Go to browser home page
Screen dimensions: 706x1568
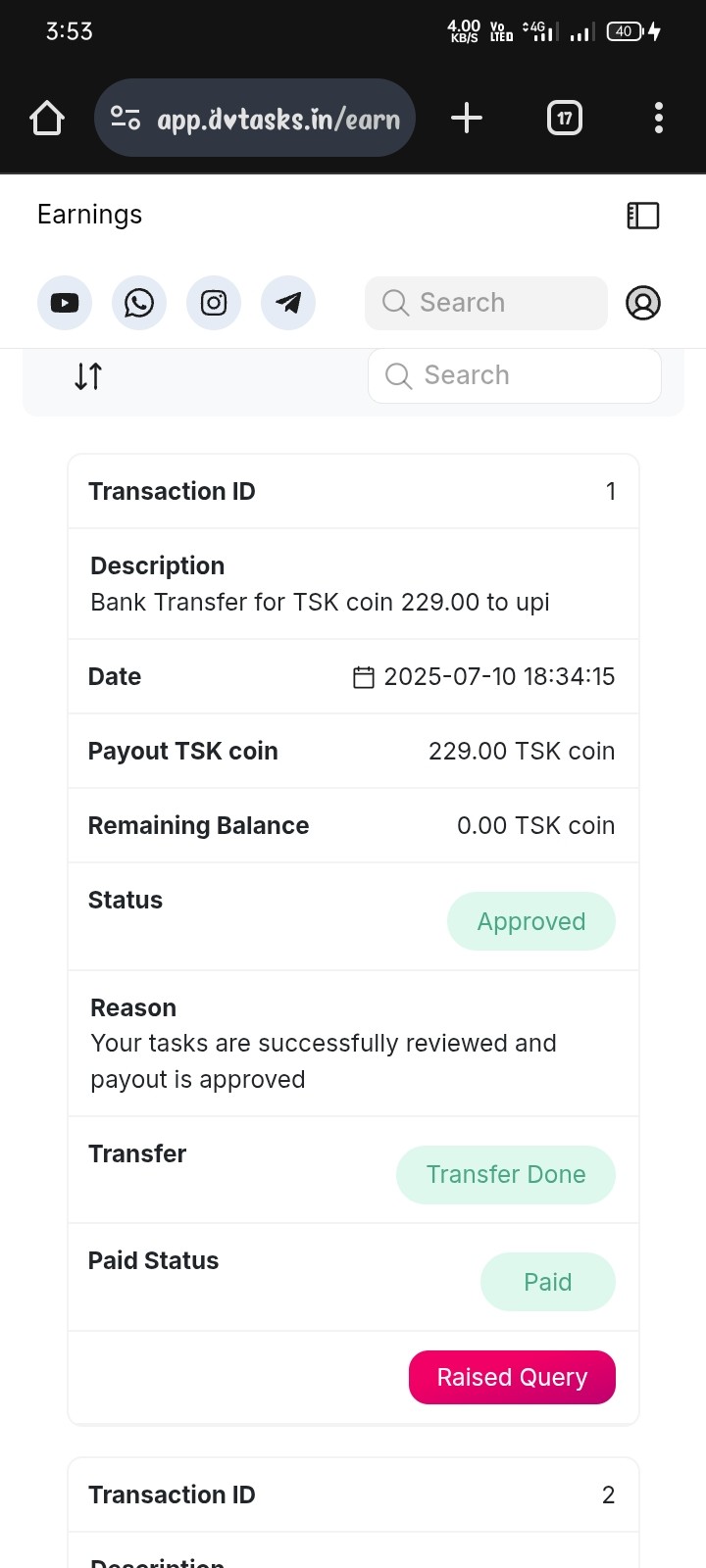[x=47, y=119]
